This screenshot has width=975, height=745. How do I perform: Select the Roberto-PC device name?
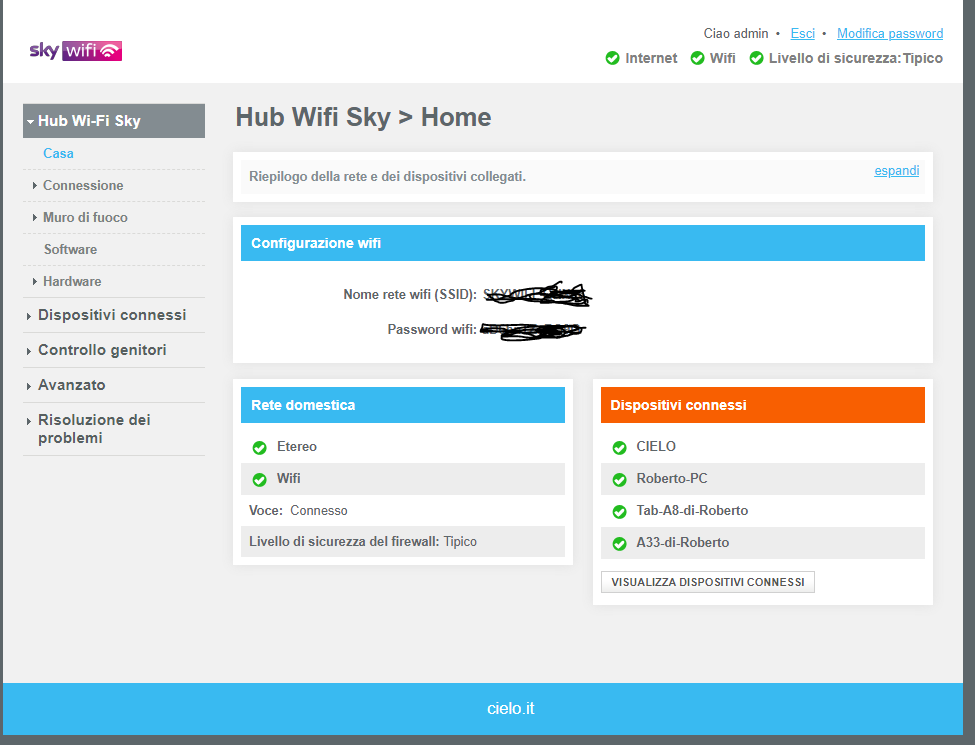pyautogui.click(x=672, y=479)
